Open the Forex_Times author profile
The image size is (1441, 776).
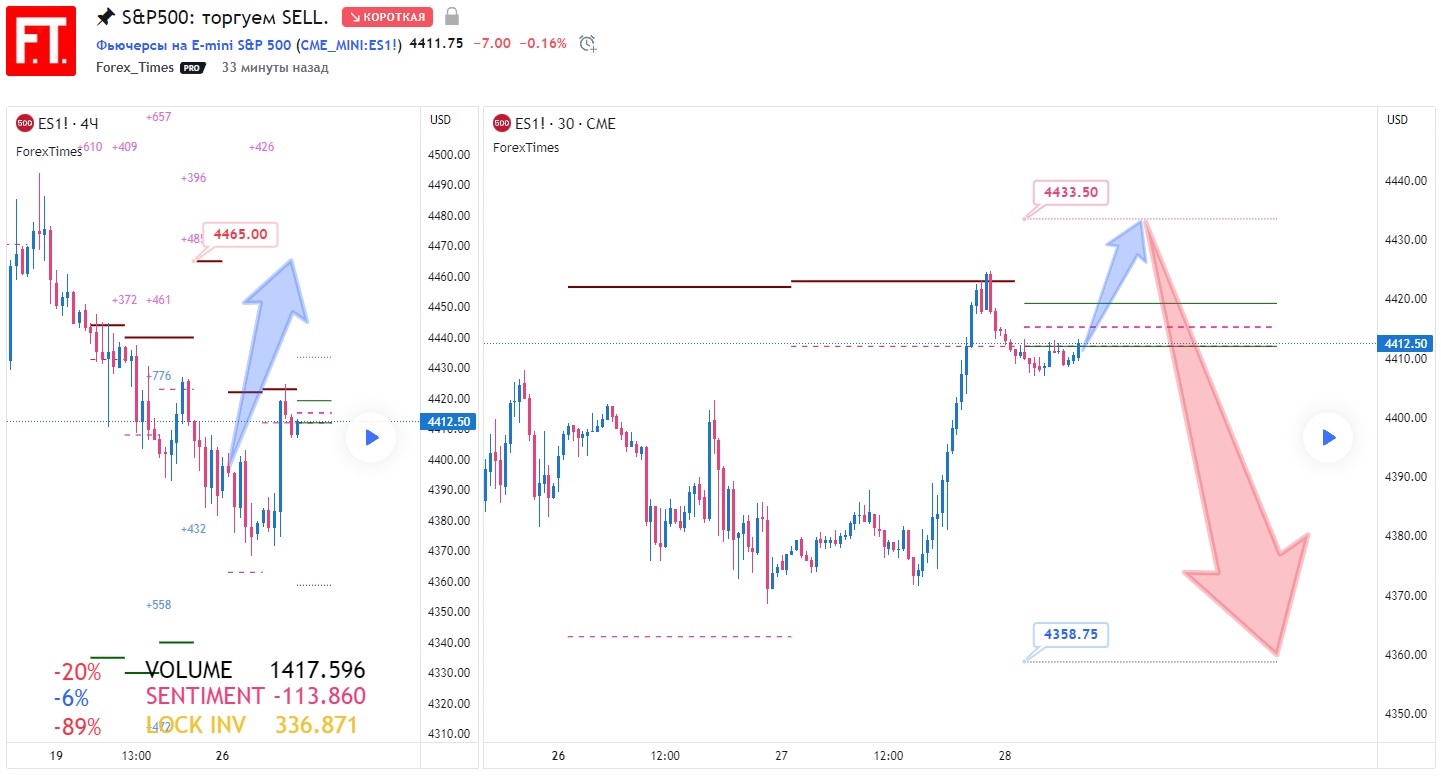tap(135, 68)
